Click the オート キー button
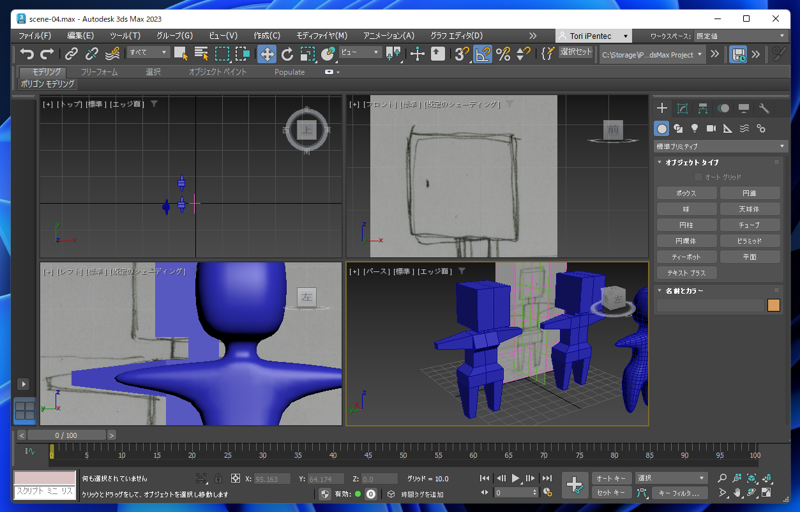800x512 pixels. click(611, 478)
